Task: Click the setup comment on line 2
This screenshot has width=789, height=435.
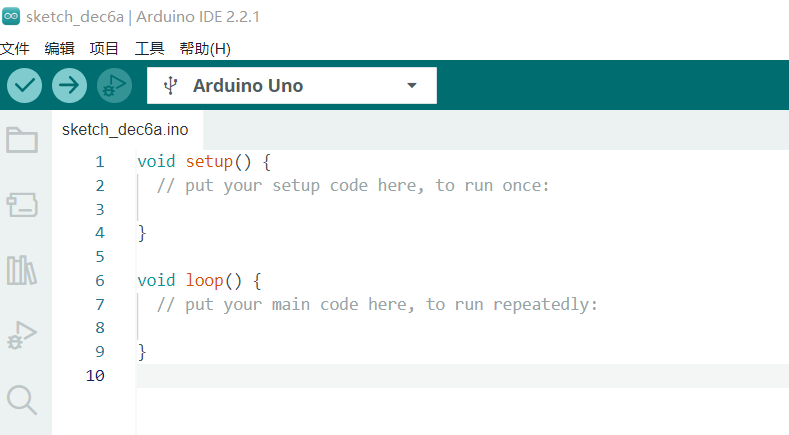Action: pyautogui.click(x=353, y=185)
